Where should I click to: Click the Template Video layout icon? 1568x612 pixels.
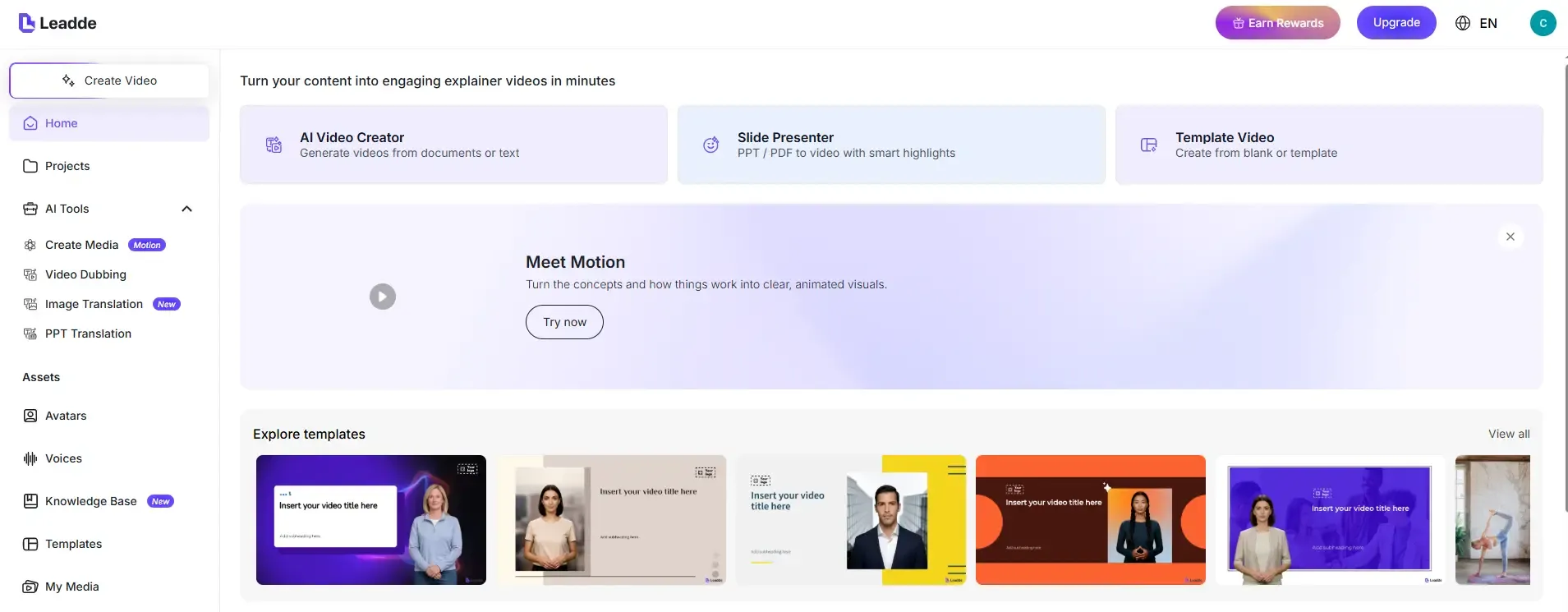[1149, 145]
